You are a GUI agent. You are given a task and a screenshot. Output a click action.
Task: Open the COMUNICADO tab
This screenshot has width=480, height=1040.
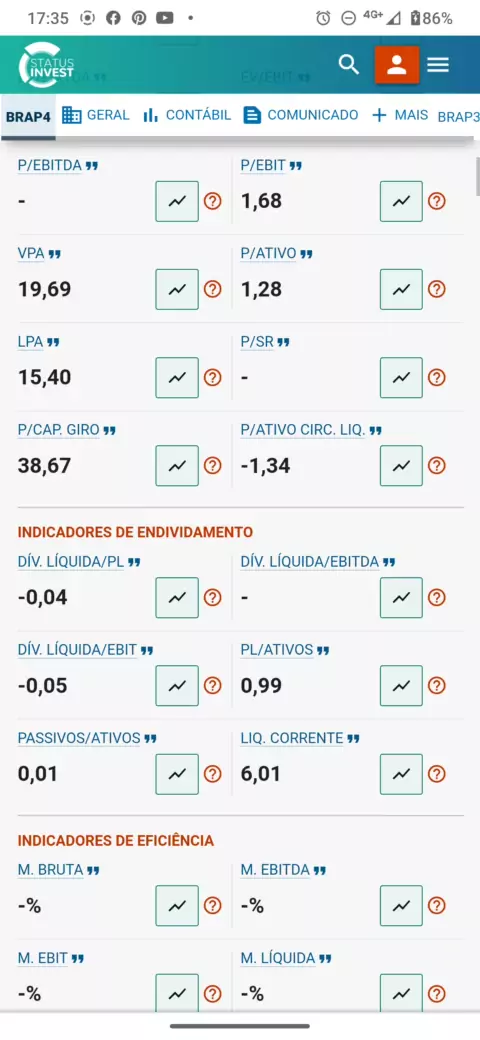(x=300, y=115)
